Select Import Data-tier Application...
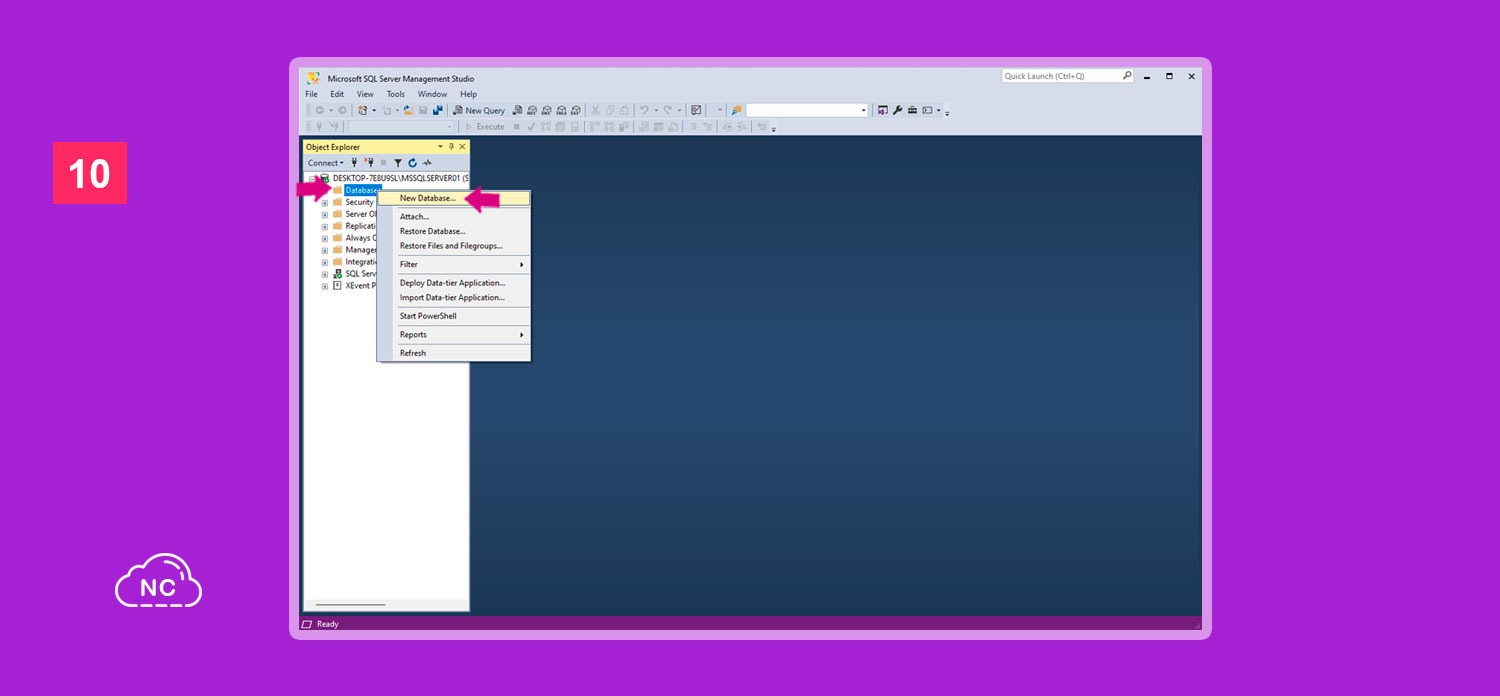The height and width of the screenshot is (696, 1500). click(x=454, y=298)
